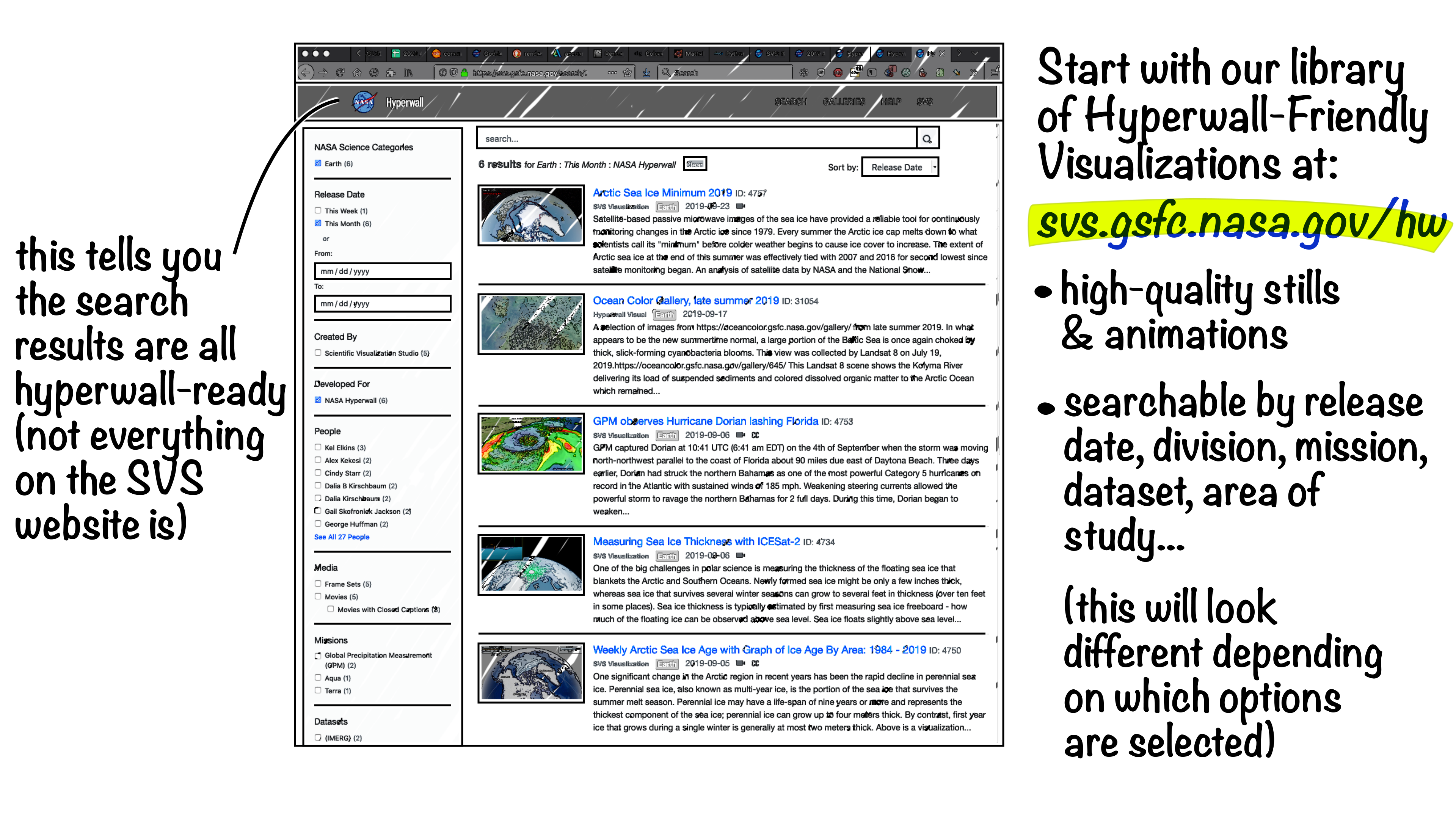
Task: Open Arctic Sea Ice Minimum 2019 link
Action: [662, 193]
